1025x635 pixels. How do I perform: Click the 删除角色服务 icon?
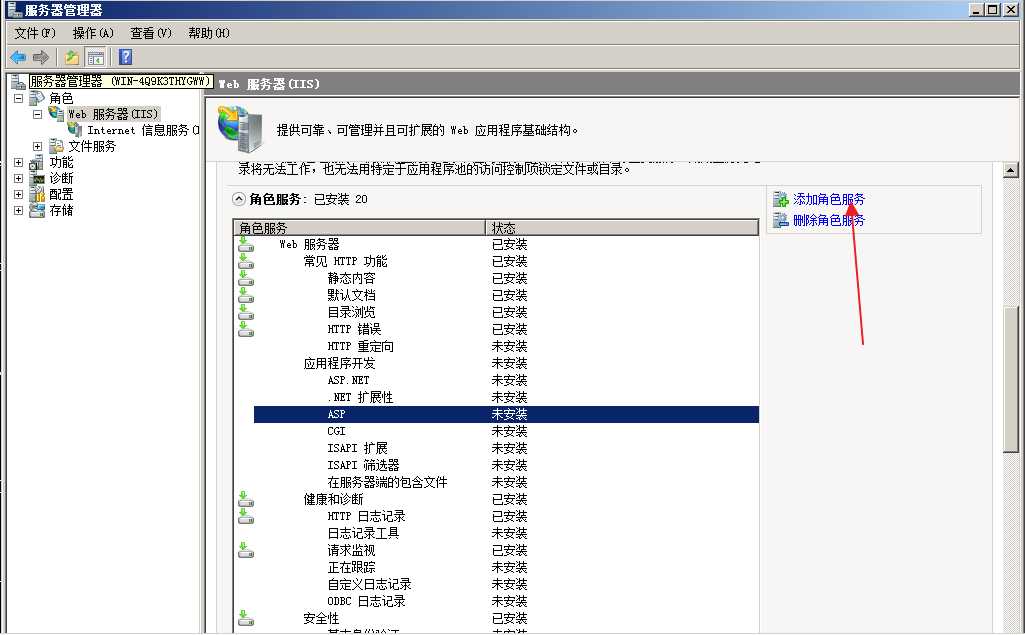(x=781, y=220)
